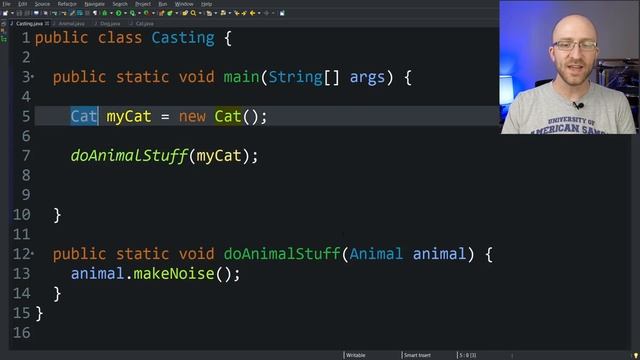Click the Smart Insert status bar entry
The image size is (640, 360).
417,355
